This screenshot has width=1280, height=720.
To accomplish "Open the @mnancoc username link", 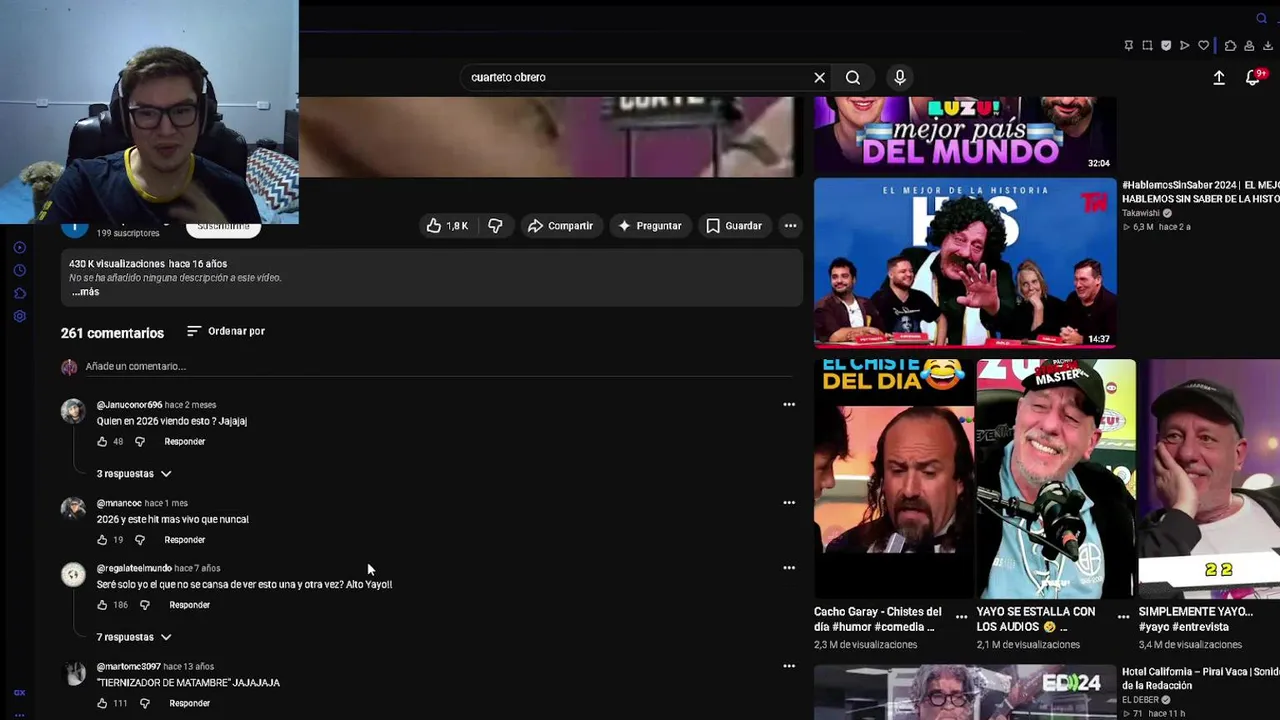I will coord(119,503).
